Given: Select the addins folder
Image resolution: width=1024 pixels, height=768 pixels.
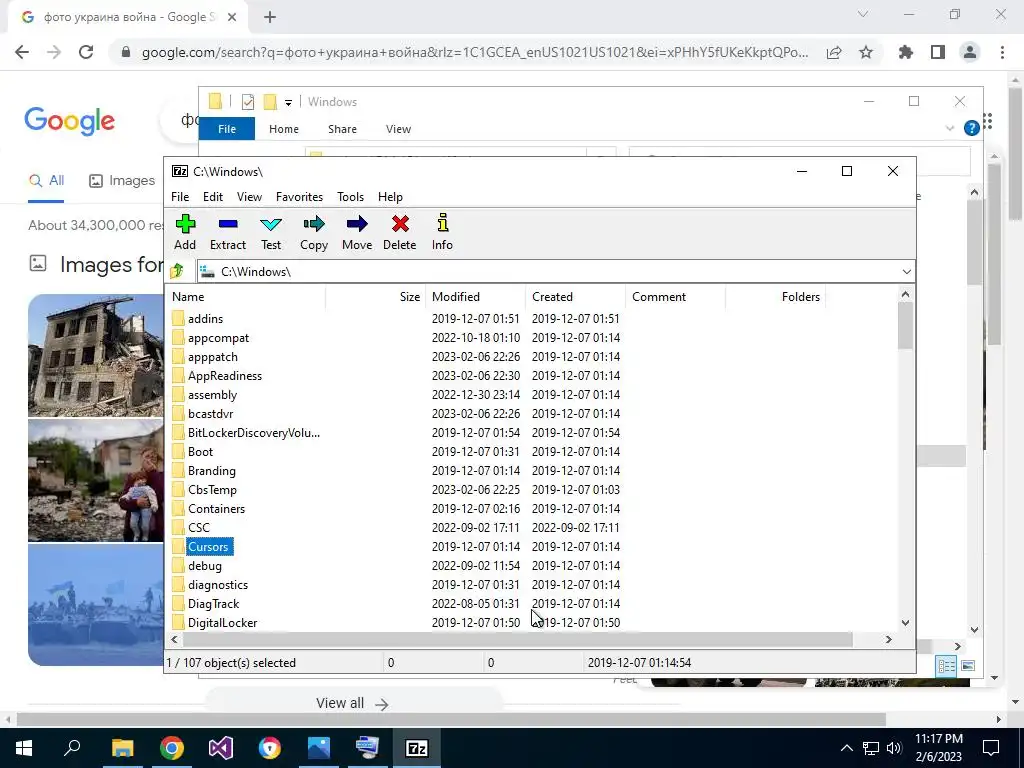Looking at the screenshot, I should click(205, 319).
